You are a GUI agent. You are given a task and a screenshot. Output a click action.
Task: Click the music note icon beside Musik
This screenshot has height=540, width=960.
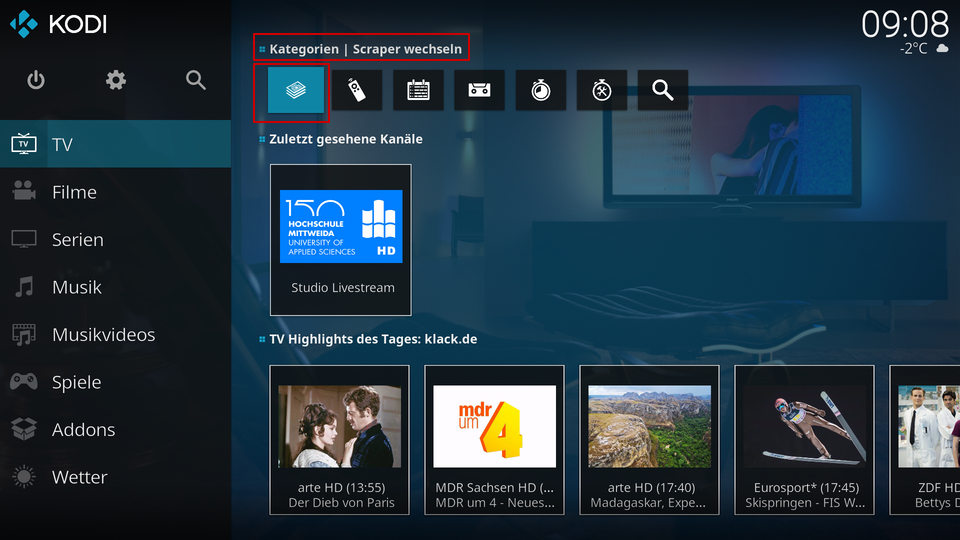24,287
